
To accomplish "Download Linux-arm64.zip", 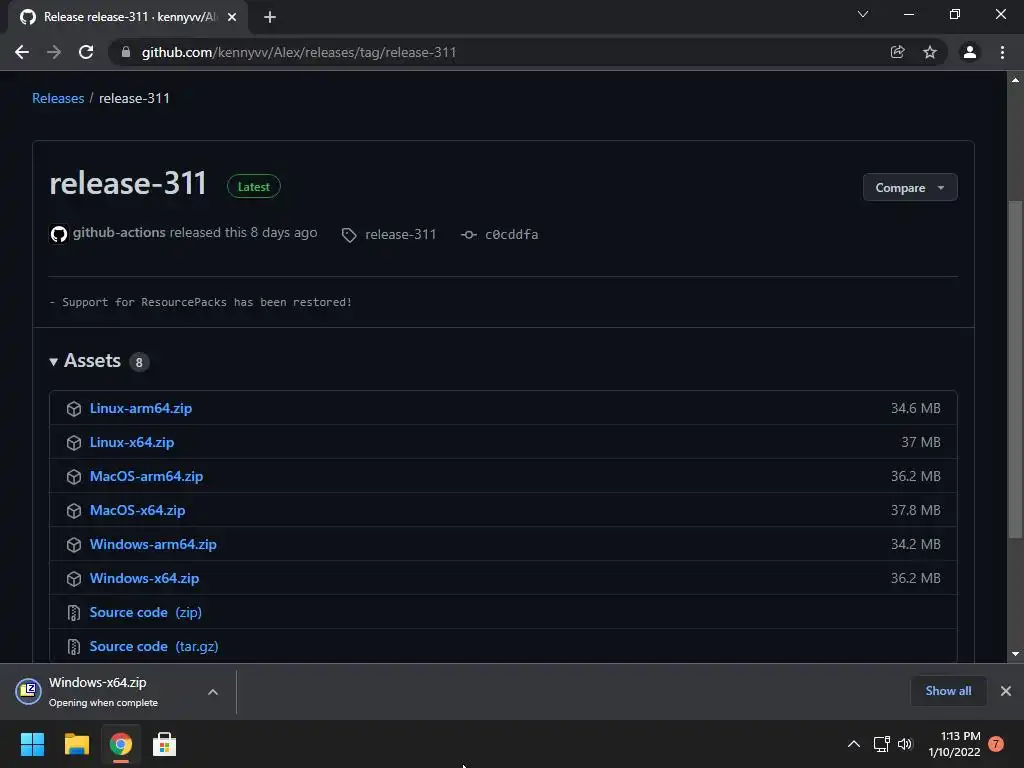I will (140, 408).
